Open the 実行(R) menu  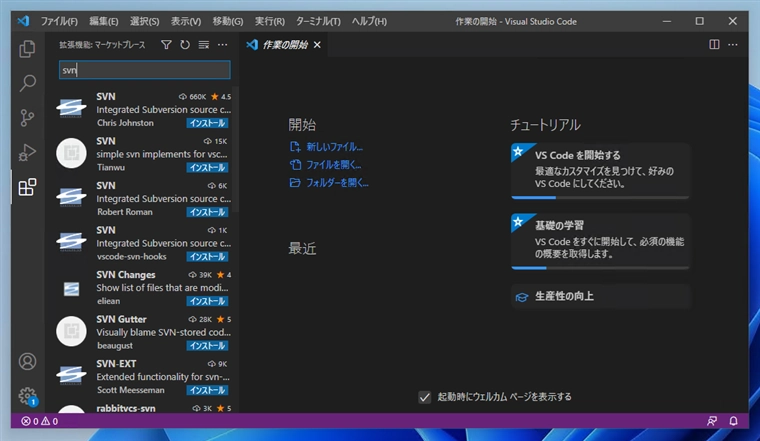270,21
